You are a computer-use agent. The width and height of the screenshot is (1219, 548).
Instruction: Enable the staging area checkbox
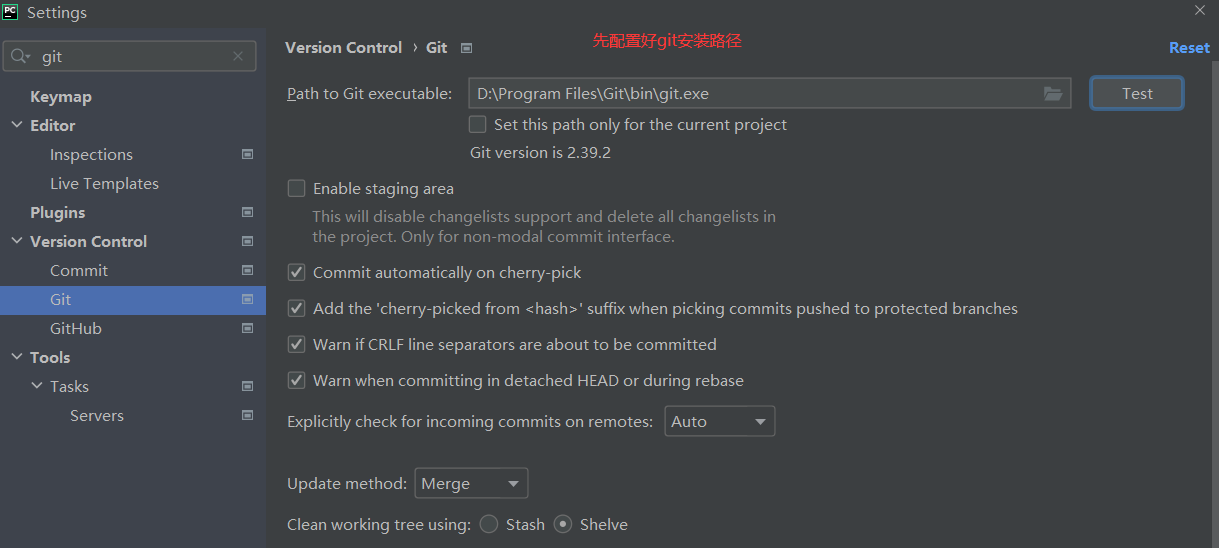[x=296, y=188]
